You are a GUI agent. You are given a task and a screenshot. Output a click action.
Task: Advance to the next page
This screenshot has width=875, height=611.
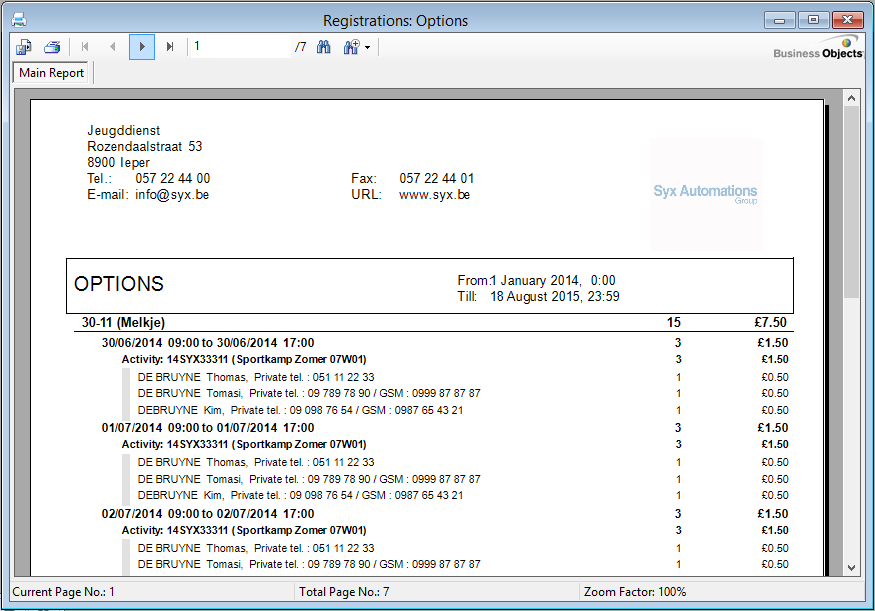pyautogui.click(x=142, y=47)
